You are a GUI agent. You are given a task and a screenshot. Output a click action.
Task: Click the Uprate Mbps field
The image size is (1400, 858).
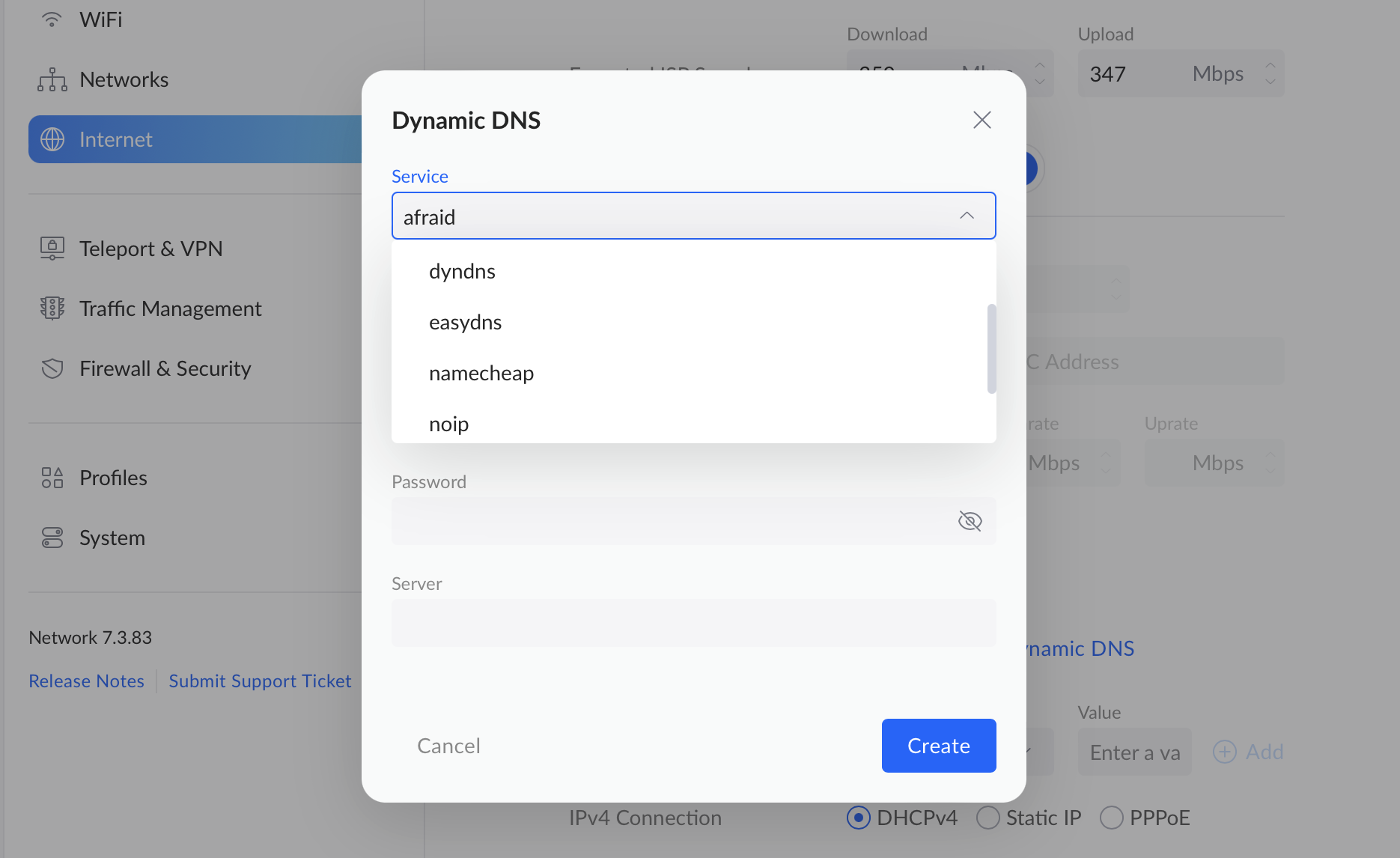1214,463
